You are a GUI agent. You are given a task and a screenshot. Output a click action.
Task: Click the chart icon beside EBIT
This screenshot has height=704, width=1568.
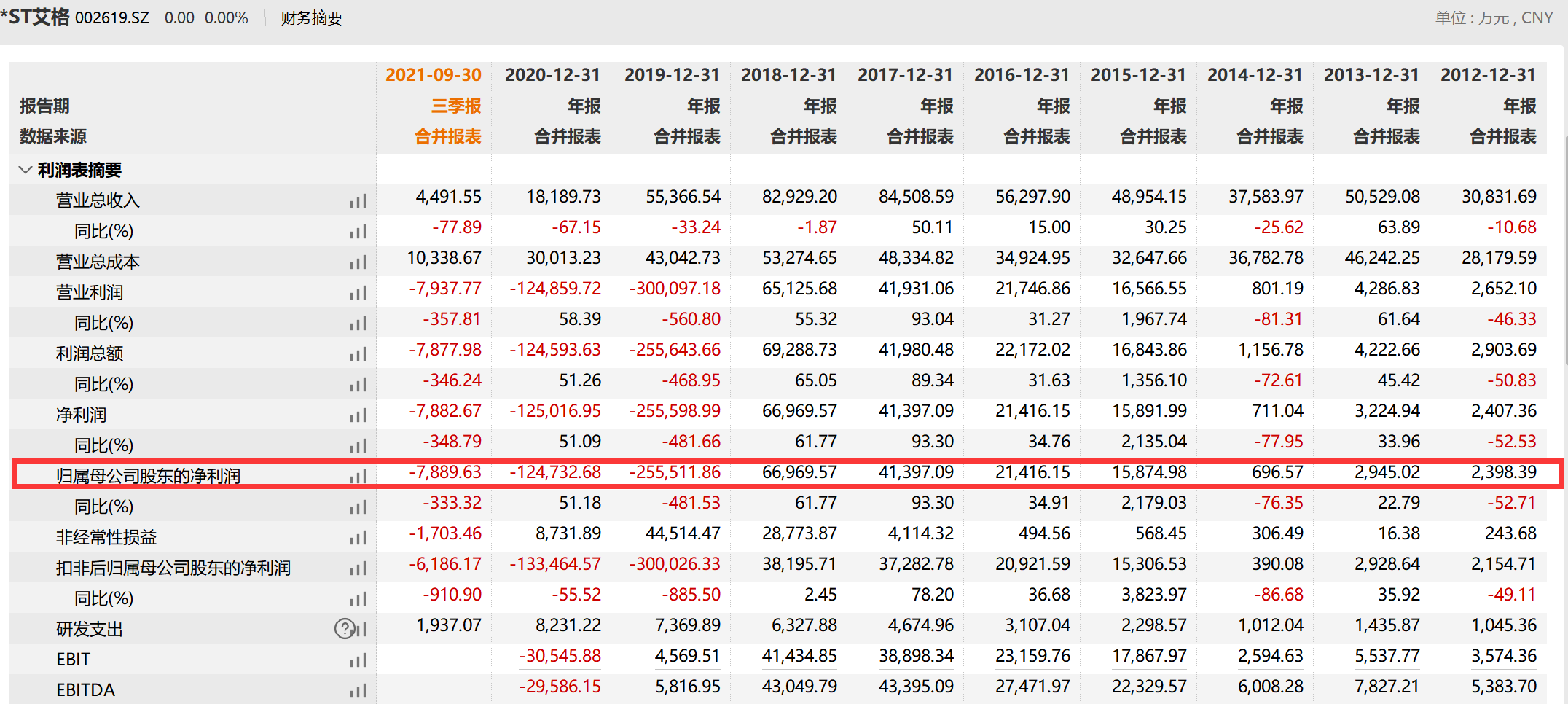[x=358, y=658]
